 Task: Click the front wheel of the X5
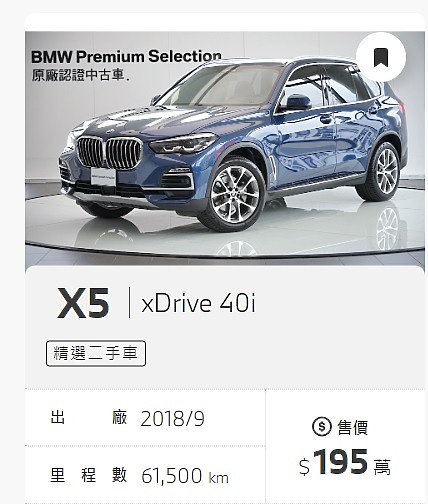click(x=235, y=195)
